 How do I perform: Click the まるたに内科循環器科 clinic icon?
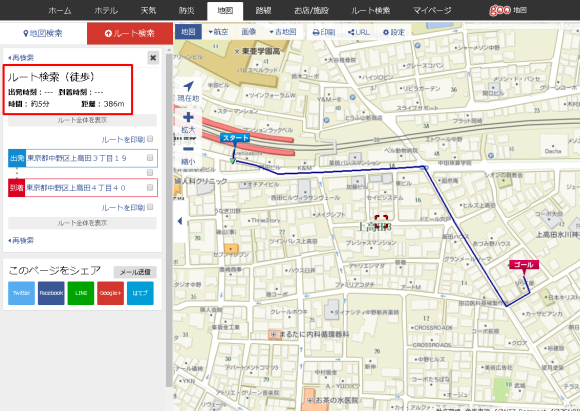(273, 334)
